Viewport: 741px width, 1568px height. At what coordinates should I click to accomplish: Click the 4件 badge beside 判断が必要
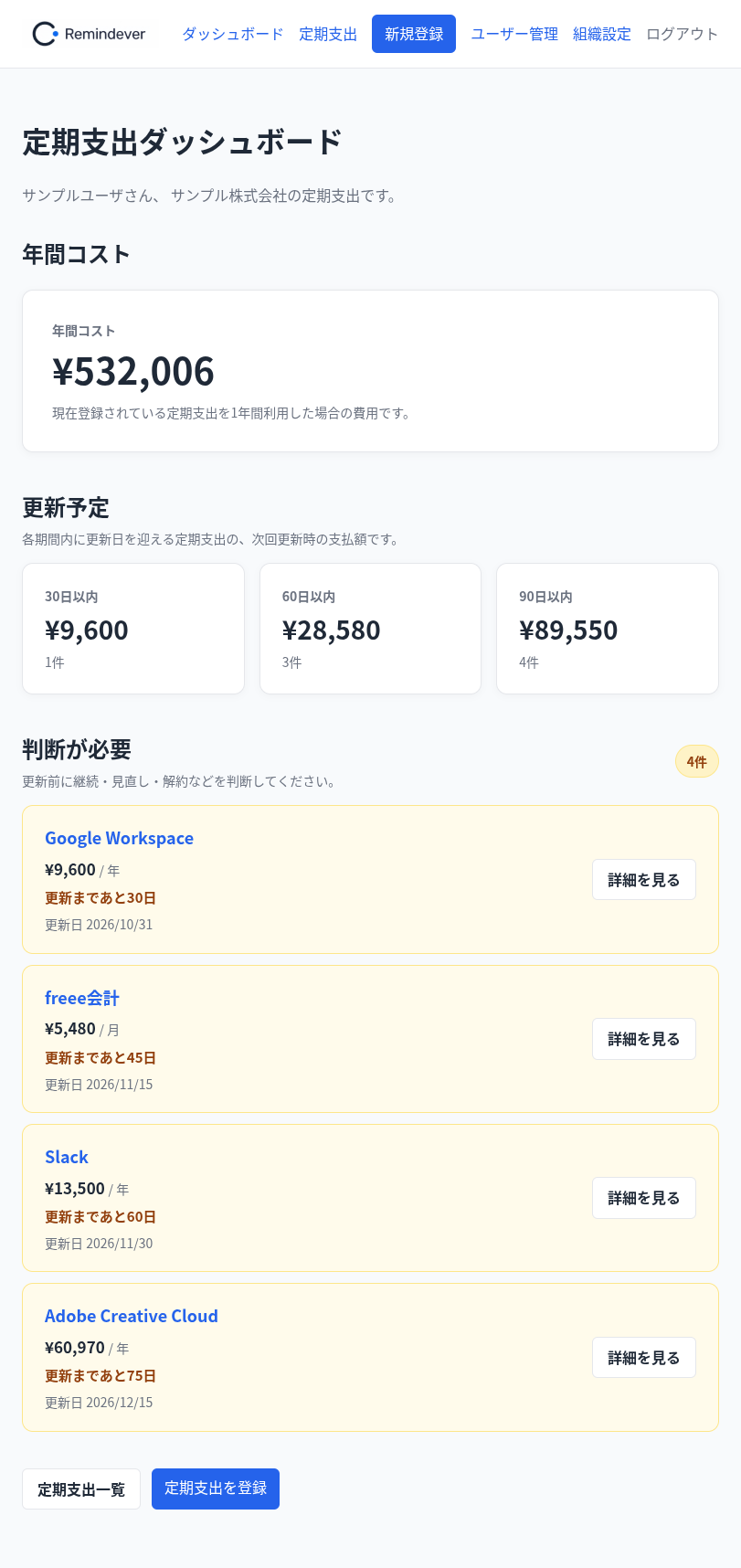(x=697, y=762)
